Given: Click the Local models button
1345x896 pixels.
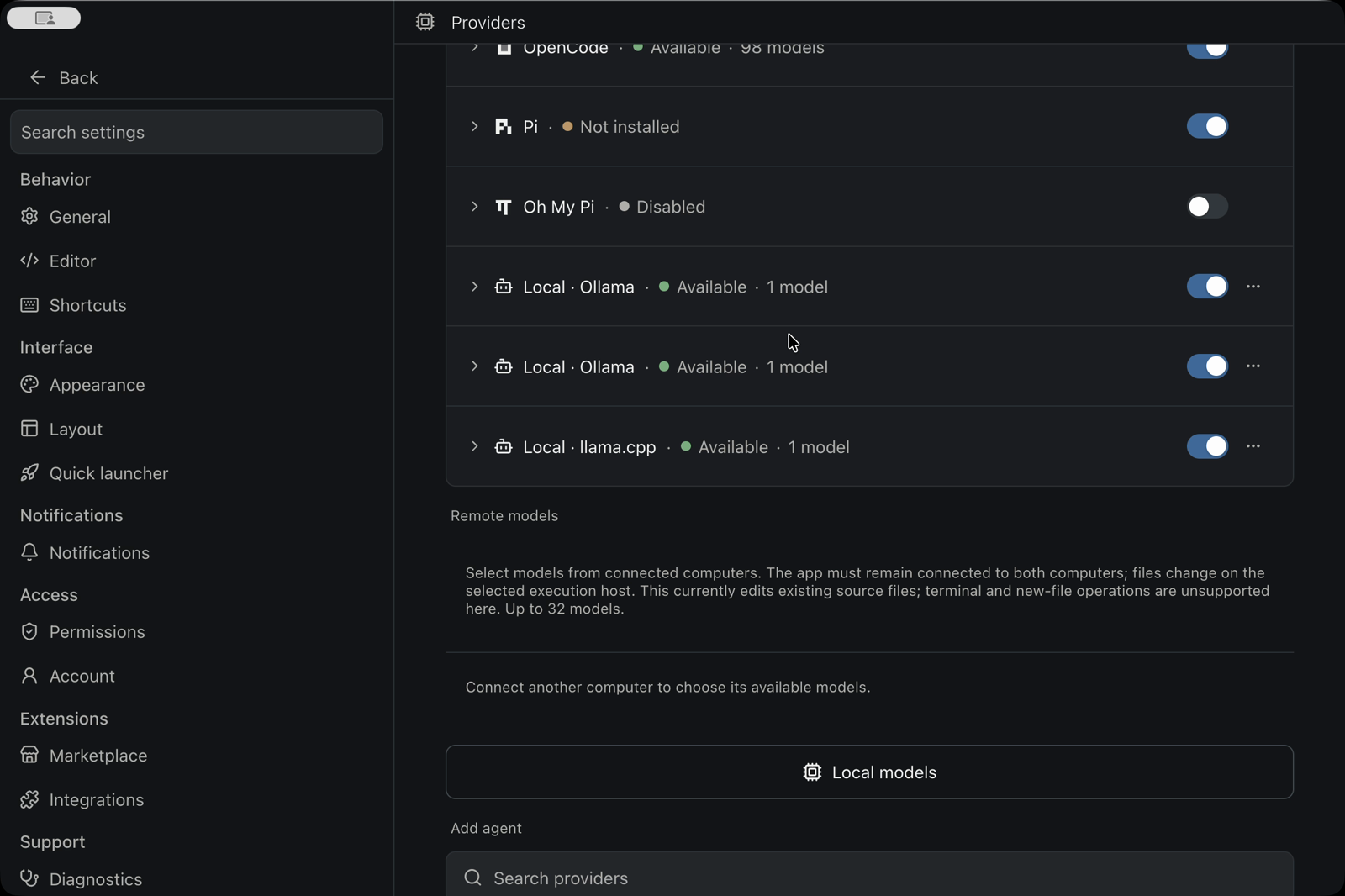Looking at the screenshot, I should click(869, 772).
